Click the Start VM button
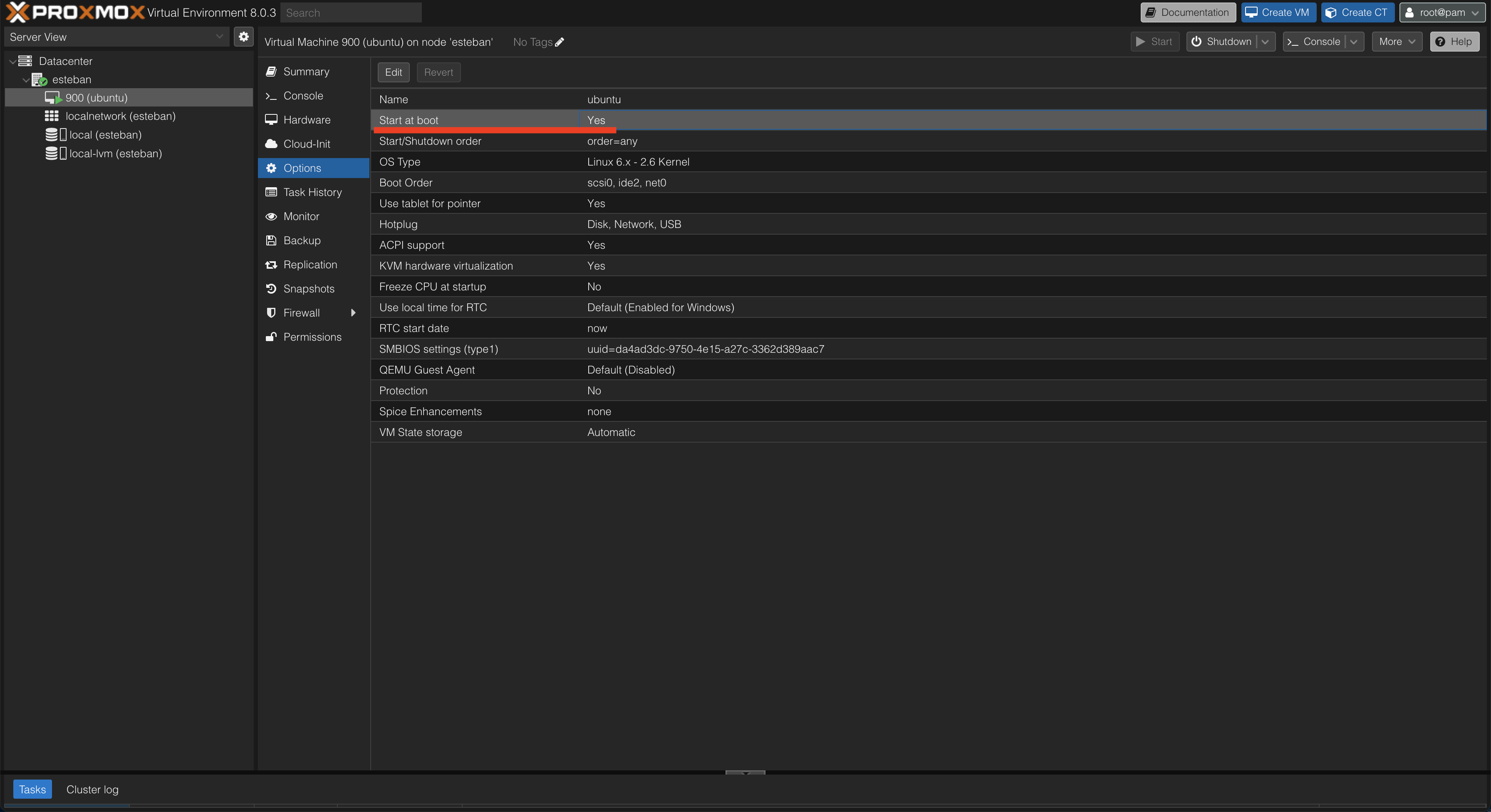The image size is (1491, 812). [x=1154, y=42]
